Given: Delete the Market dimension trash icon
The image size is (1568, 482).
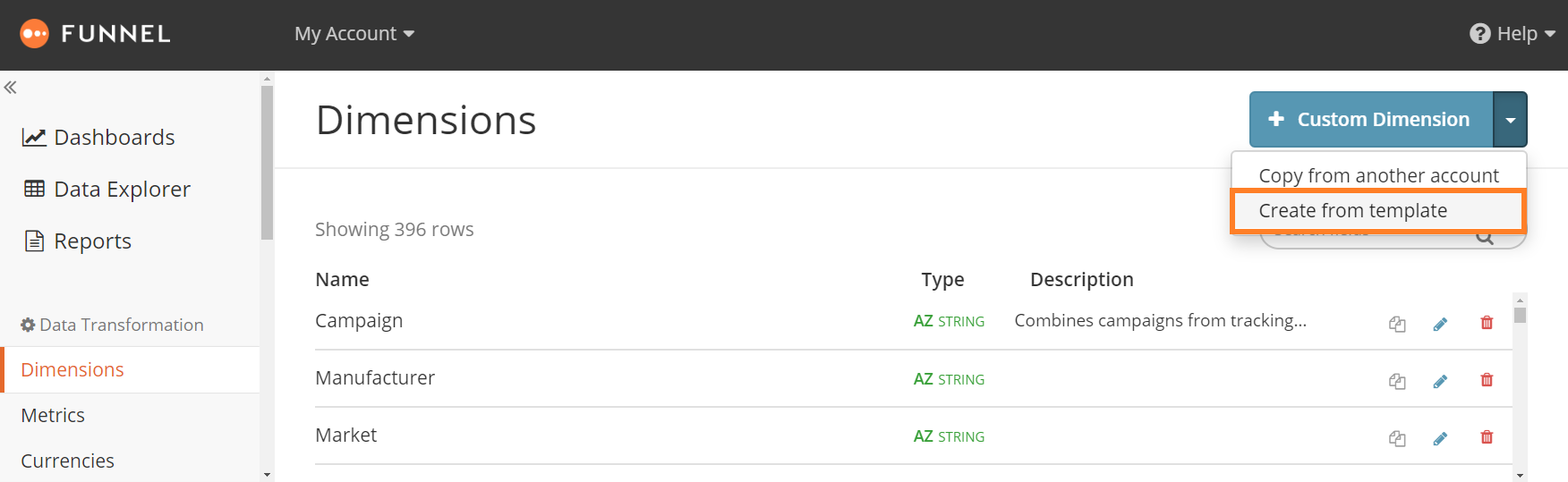Looking at the screenshot, I should pyautogui.click(x=1487, y=437).
